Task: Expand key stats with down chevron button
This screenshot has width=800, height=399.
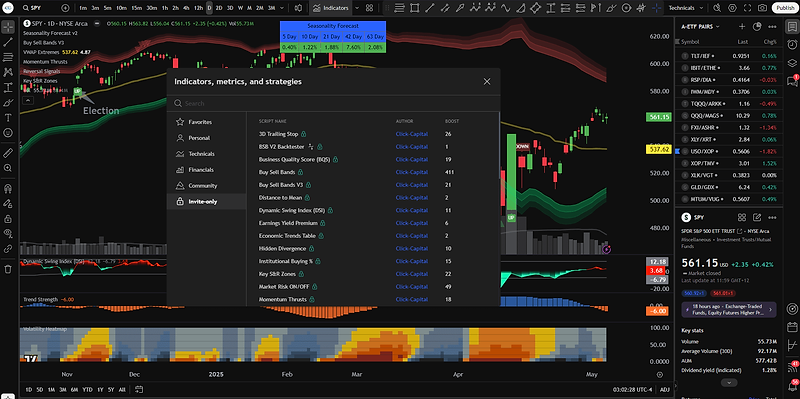Action: tap(729, 383)
